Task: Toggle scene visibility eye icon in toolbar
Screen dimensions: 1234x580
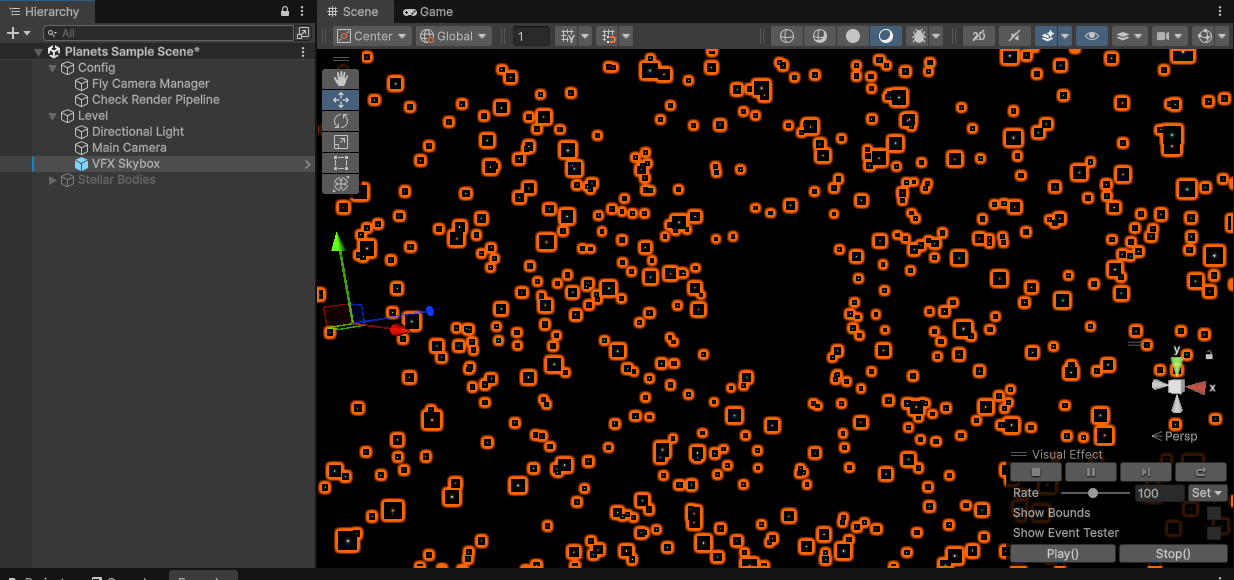Action: coord(1092,36)
